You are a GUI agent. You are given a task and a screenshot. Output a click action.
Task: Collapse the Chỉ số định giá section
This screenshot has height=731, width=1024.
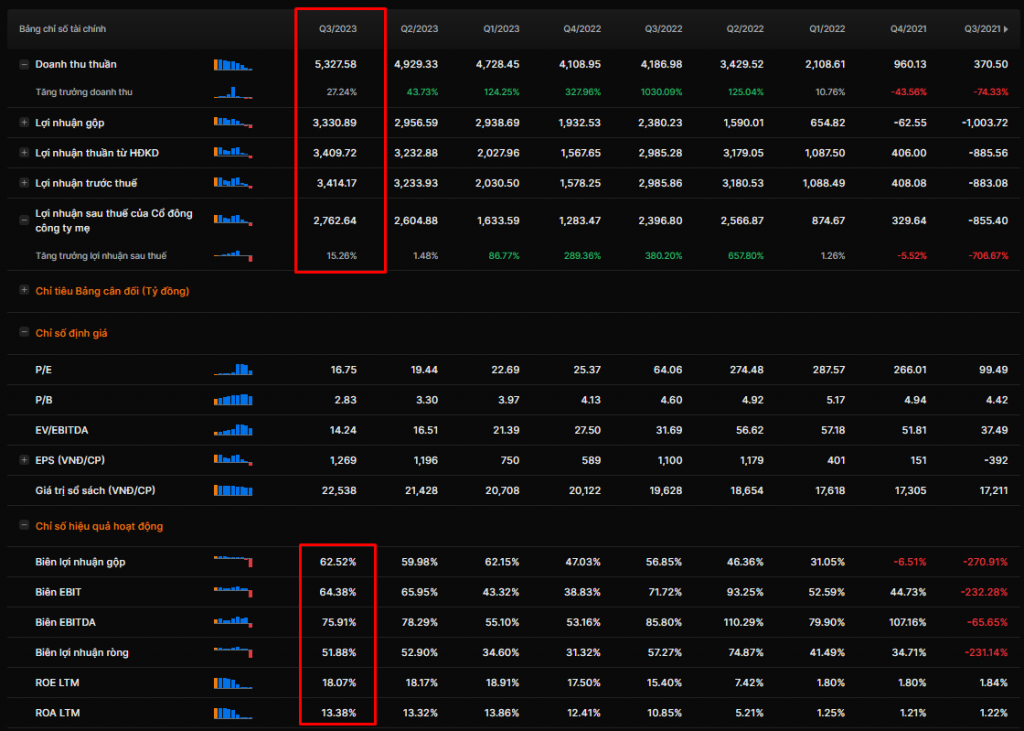click(23, 332)
